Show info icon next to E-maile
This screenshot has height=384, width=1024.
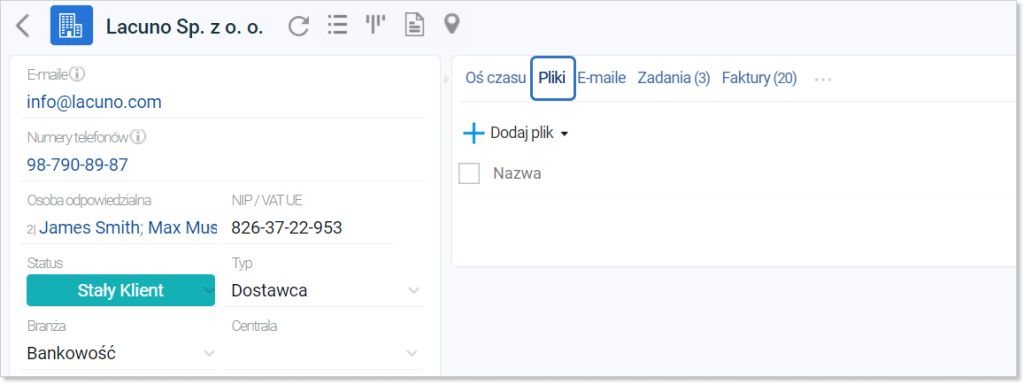(78, 74)
